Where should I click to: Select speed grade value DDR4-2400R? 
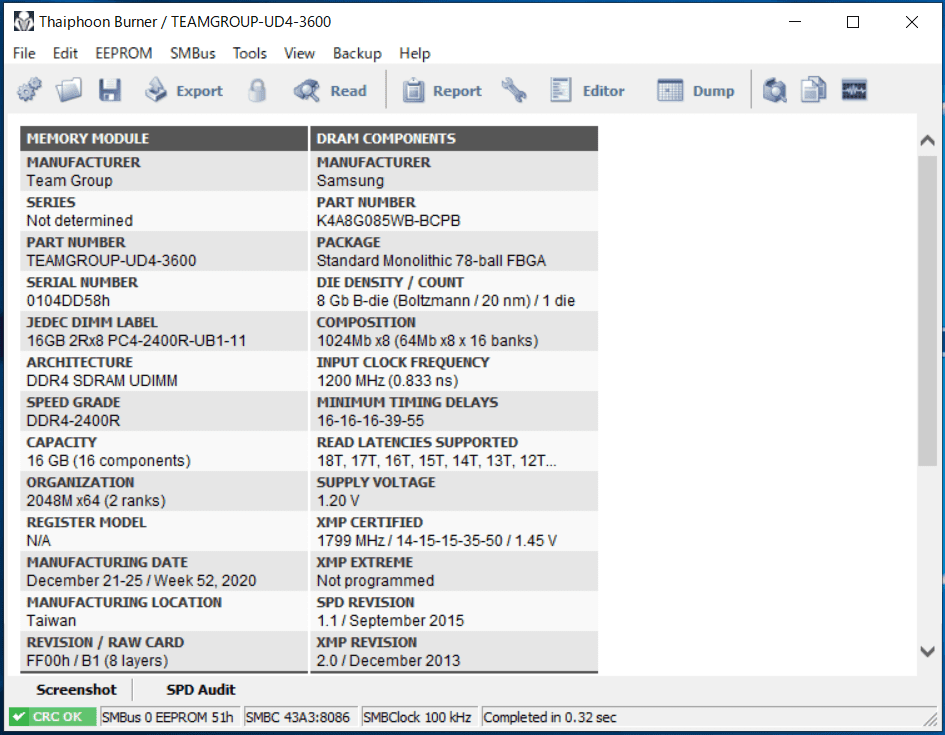coord(73,421)
